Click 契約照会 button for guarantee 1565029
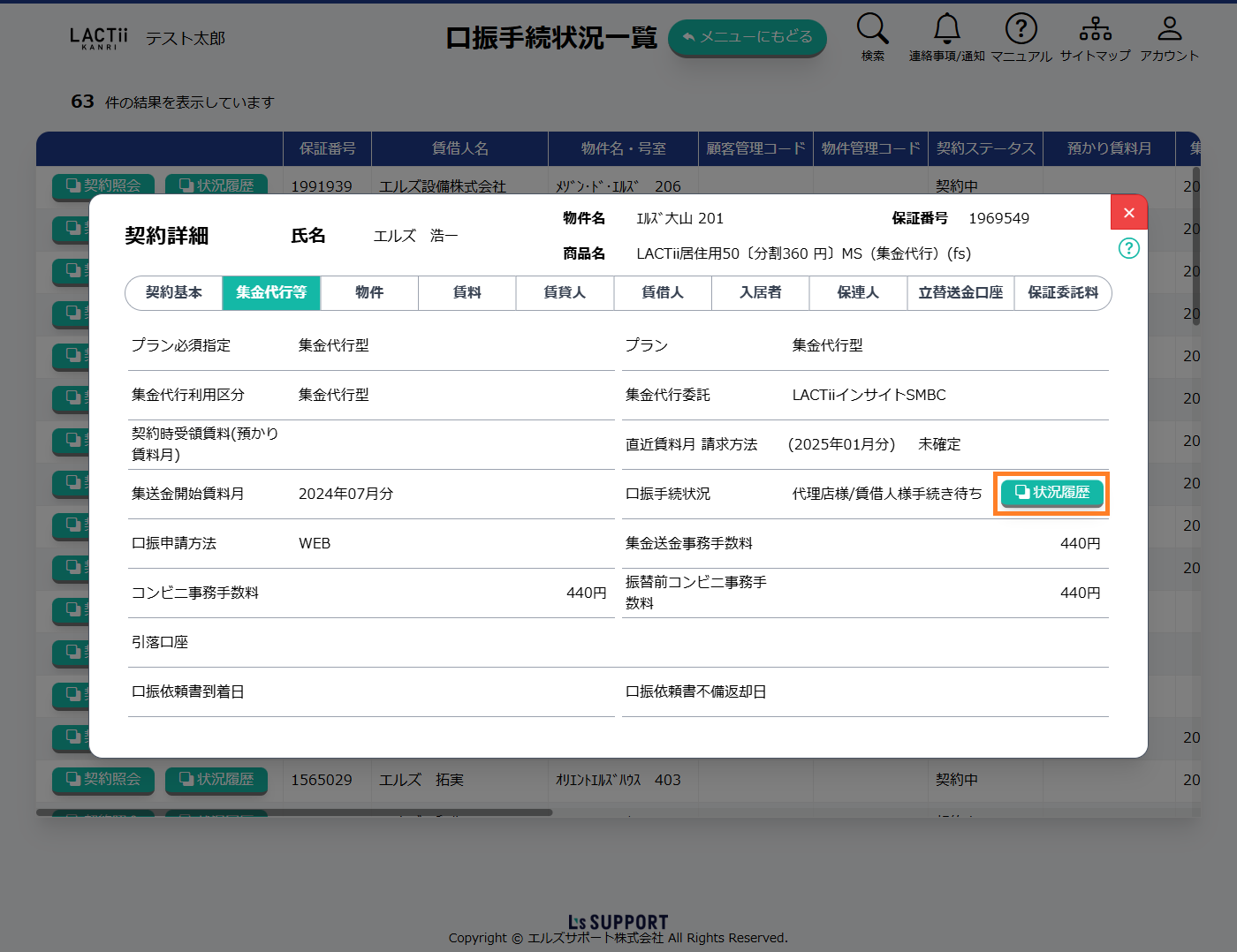1237x952 pixels. (103, 780)
